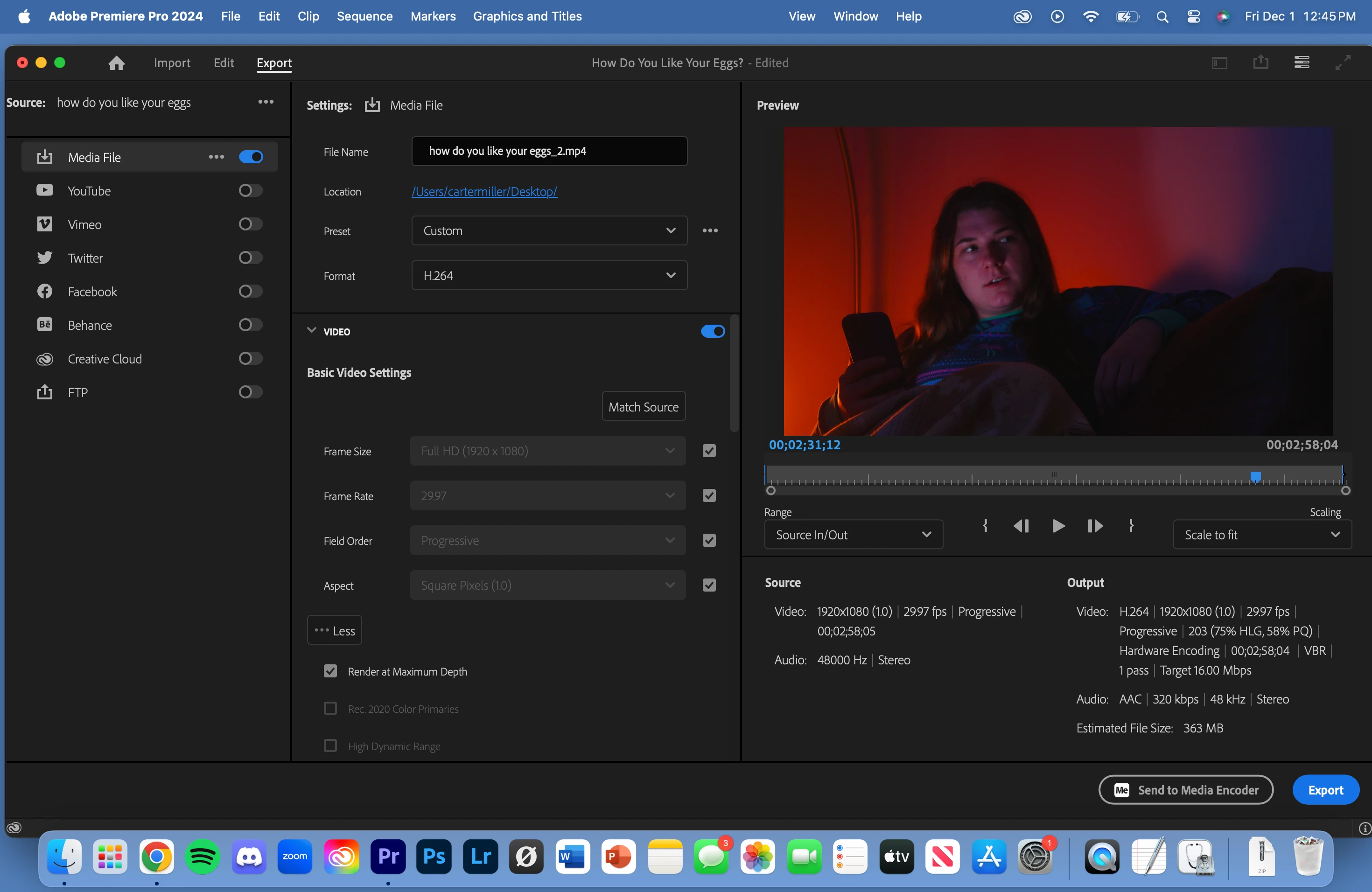Viewport: 1372px width, 892px height.
Task: Open the Range Source In/Out dropdown
Action: [853, 535]
